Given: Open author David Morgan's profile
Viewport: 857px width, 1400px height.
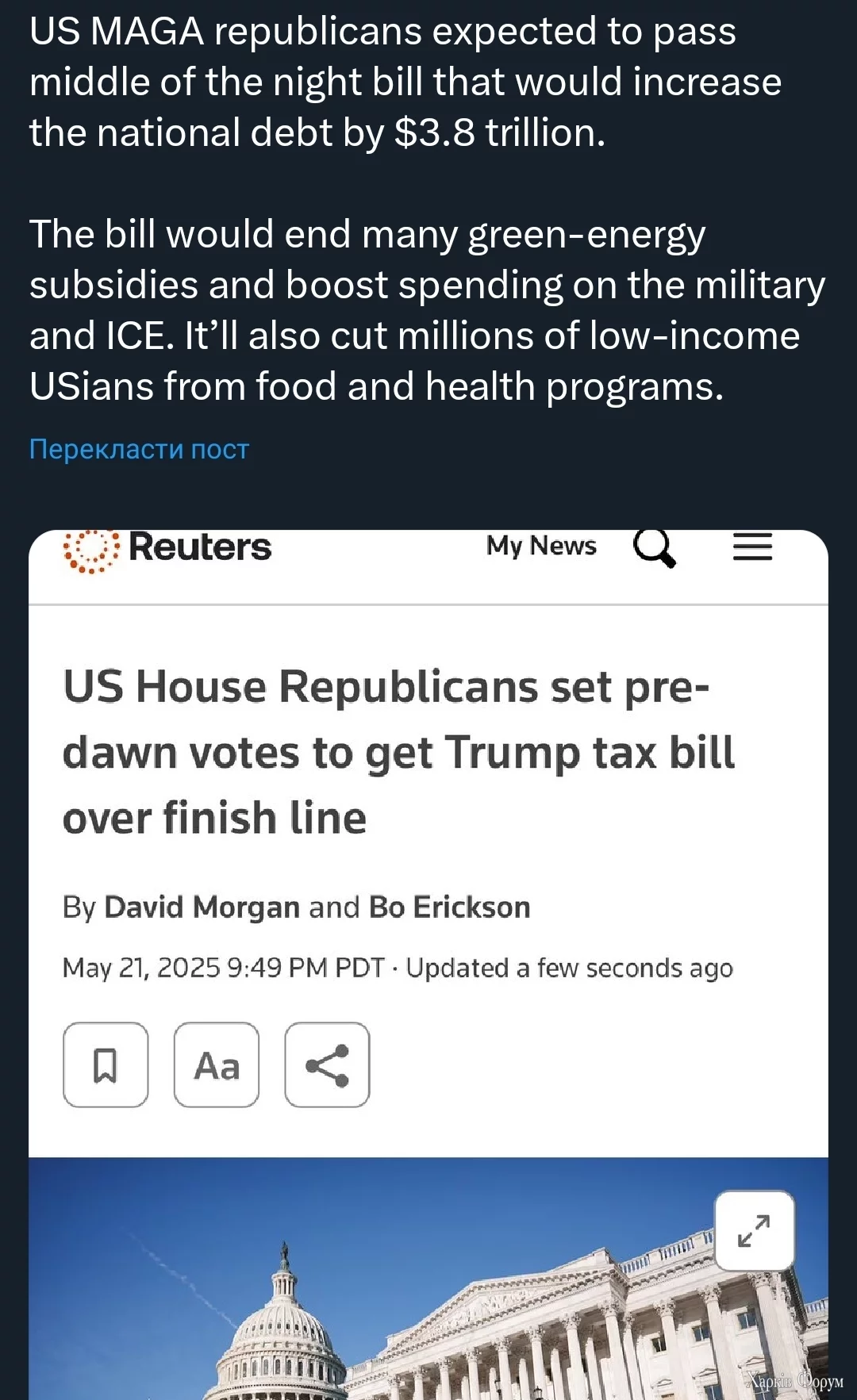Looking at the screenshot, I should click(202, 907).
